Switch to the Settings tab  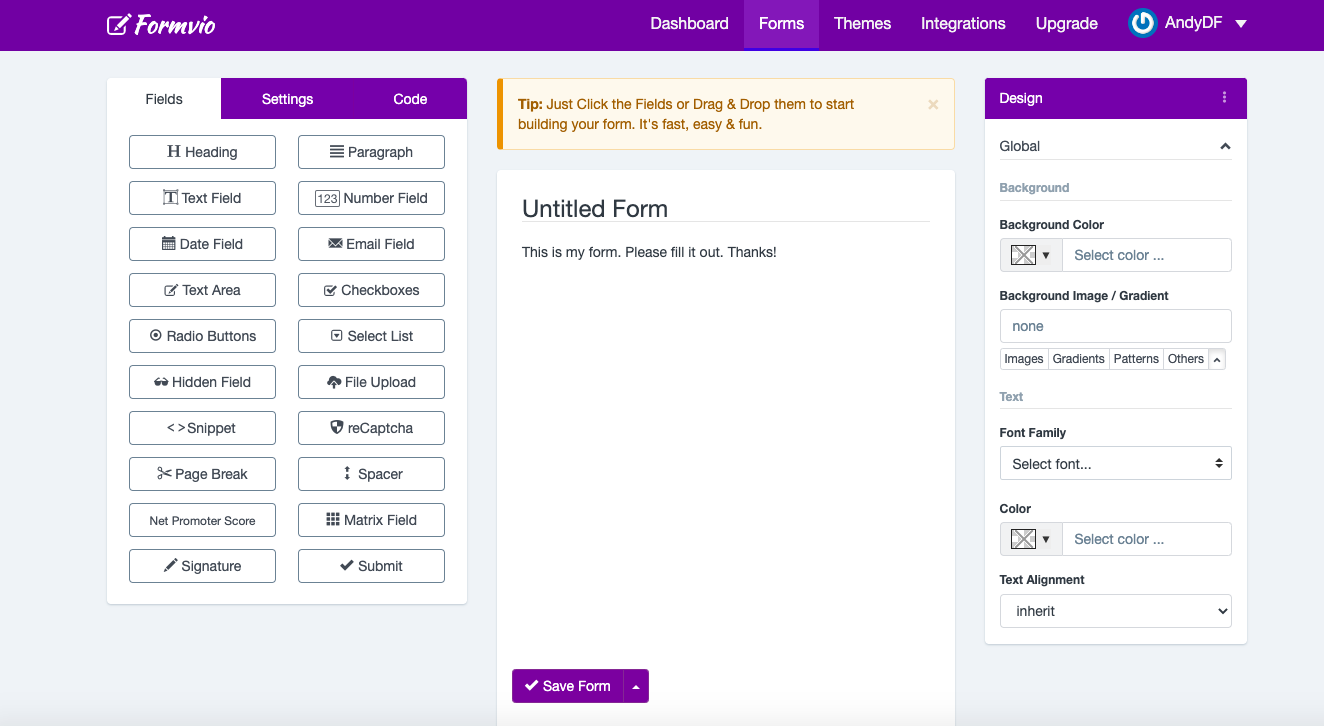click(287, 98)
